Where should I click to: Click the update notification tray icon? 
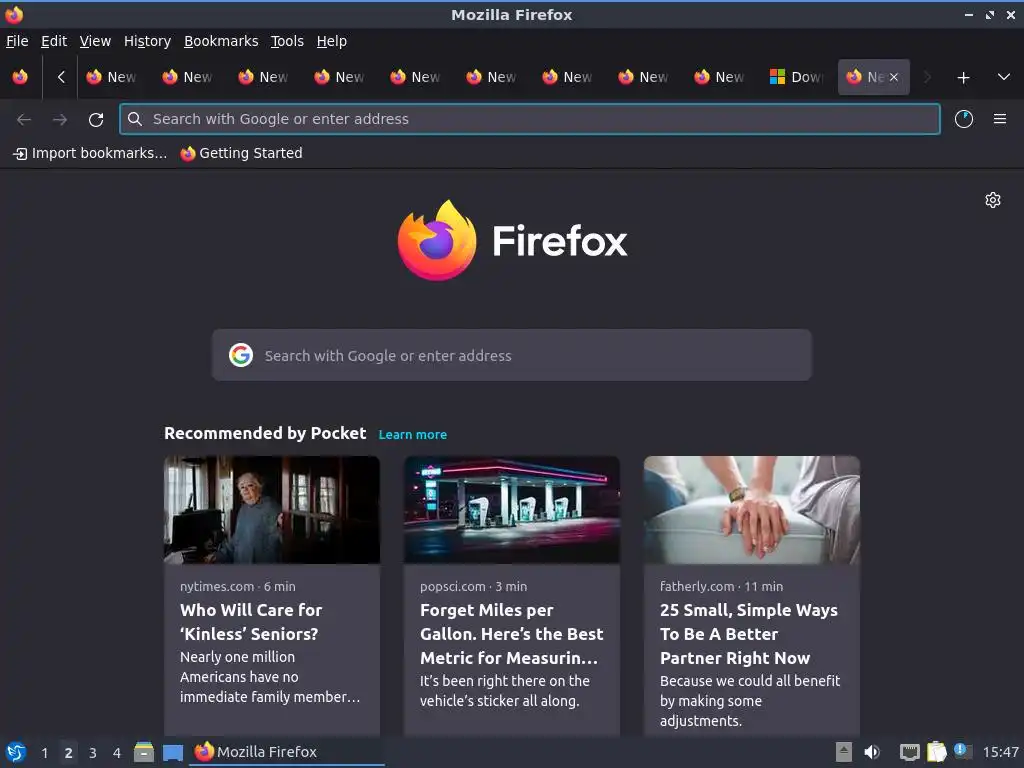963,751
